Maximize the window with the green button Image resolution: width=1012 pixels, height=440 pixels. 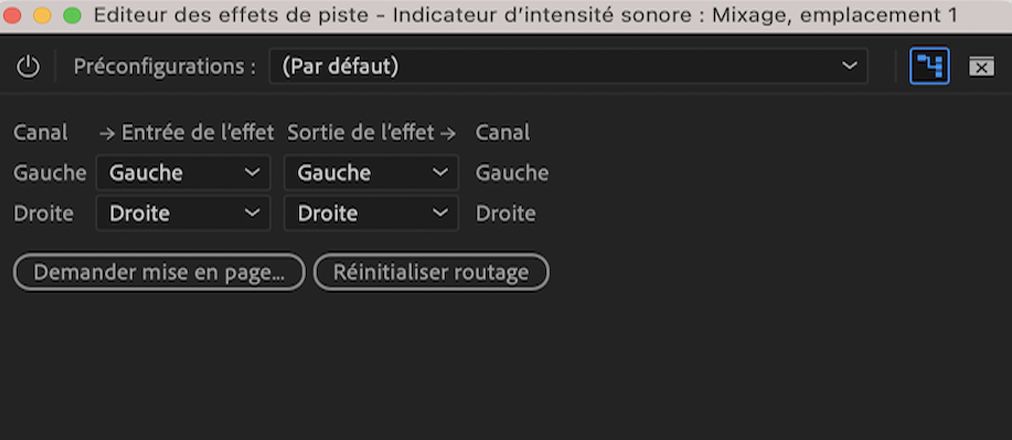tap(71, 15)
